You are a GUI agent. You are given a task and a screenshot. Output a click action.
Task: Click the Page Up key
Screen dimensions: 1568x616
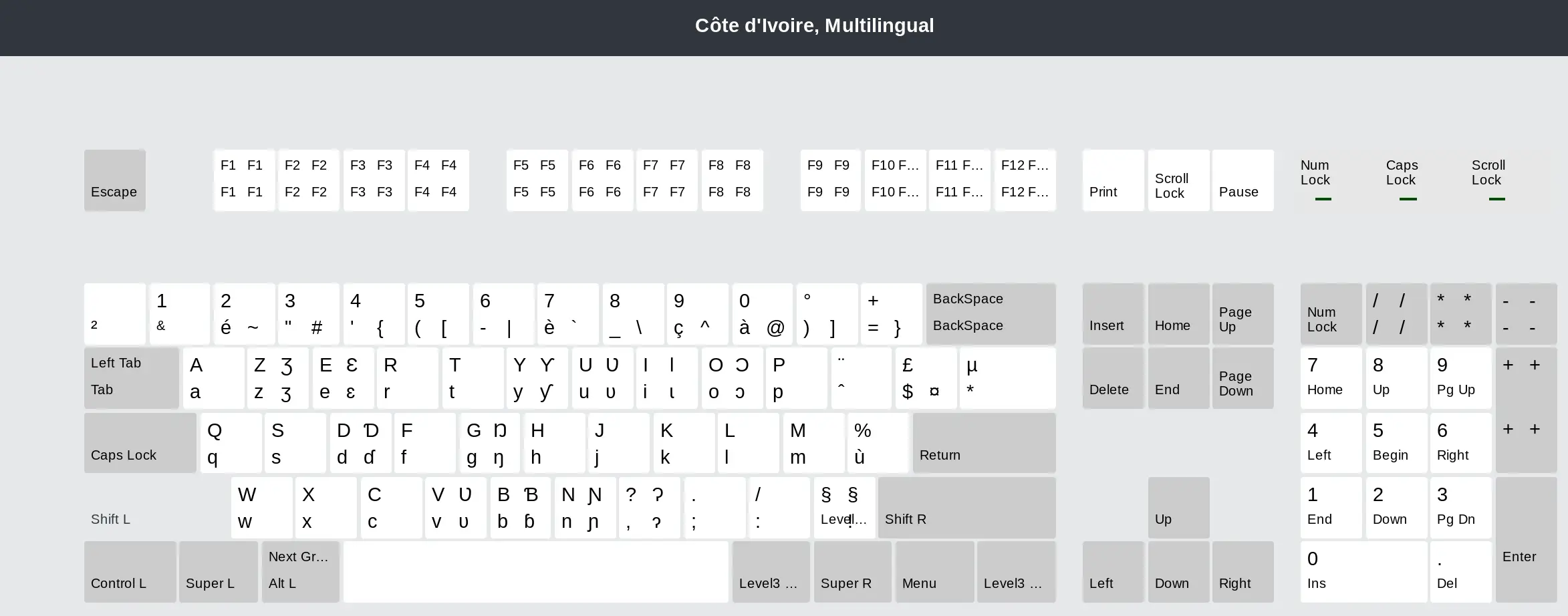pyautogui.click(x=1243, y=314)
